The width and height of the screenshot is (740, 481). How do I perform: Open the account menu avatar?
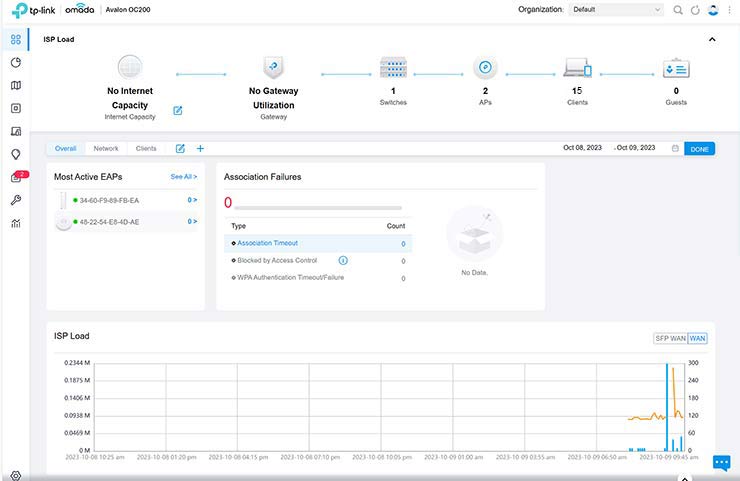pyautogui.click(x=713, y=10)
